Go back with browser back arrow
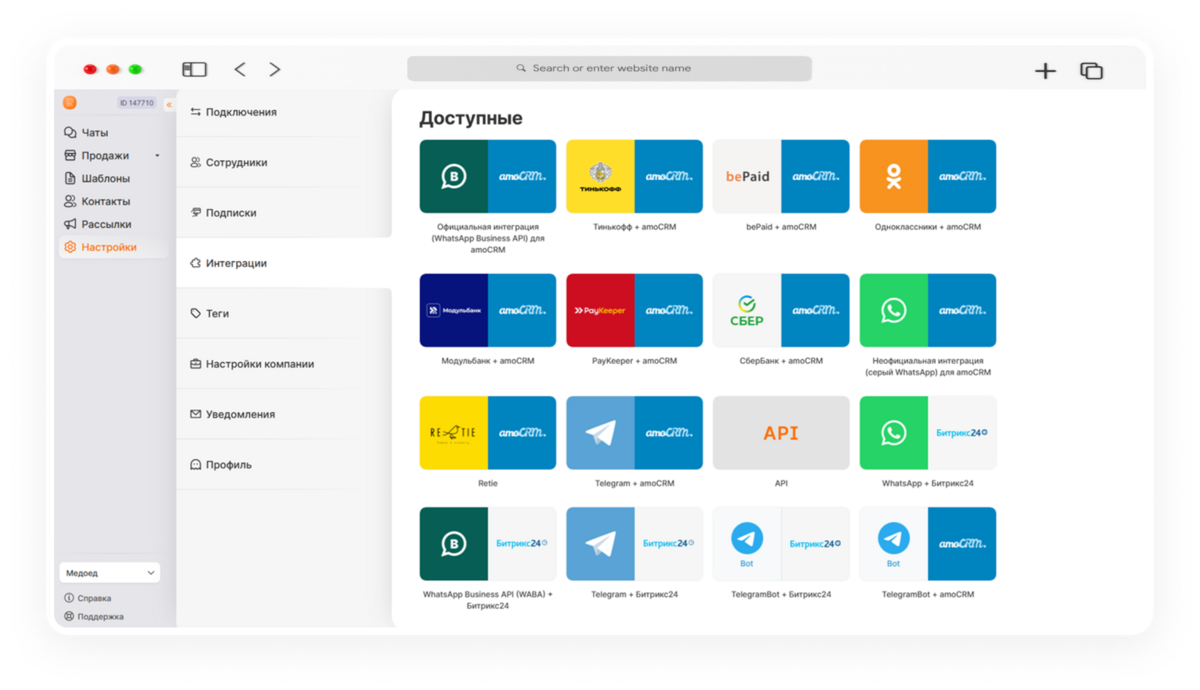This screenshot has width=1200, height=690. click(x=240, y=69)
